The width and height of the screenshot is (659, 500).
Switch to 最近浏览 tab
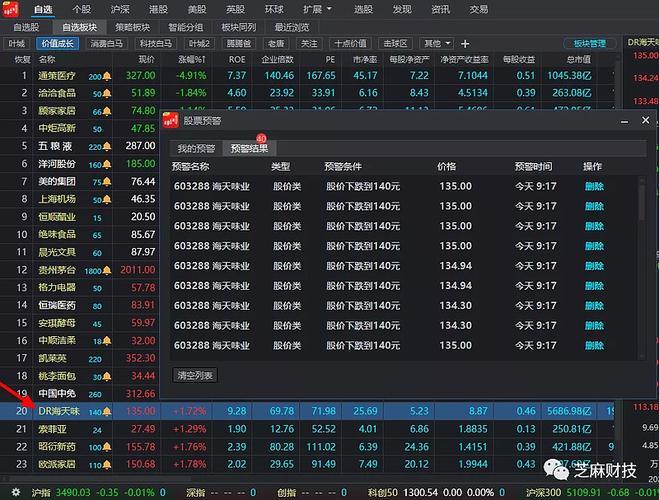point(292,27)
